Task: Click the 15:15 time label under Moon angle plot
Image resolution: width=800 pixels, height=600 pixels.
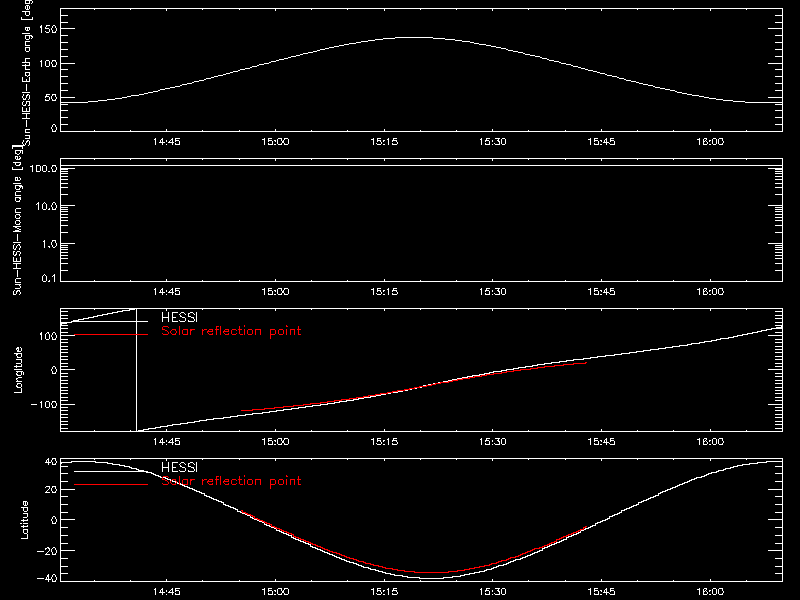Action: tap(384, 291)
